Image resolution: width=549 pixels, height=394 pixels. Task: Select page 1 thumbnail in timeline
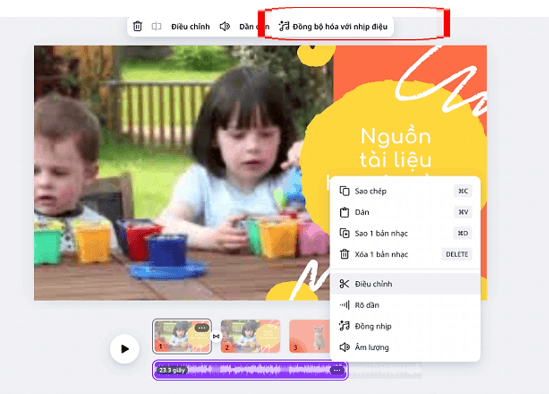(182, 336)
